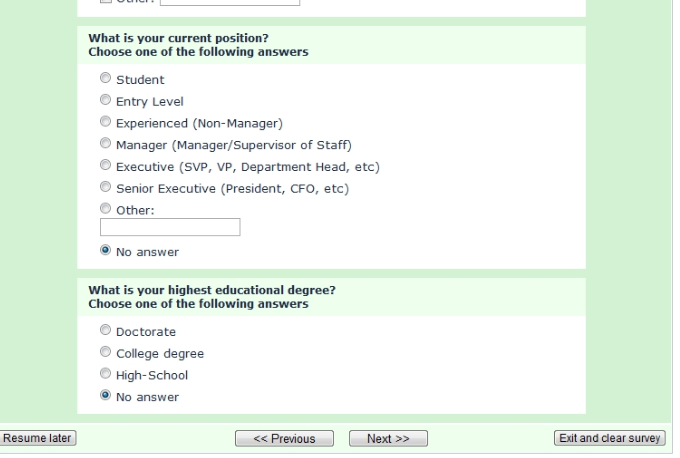Click the Doctorate label text
Screen dimensions: 680x458
pos(146,331)
